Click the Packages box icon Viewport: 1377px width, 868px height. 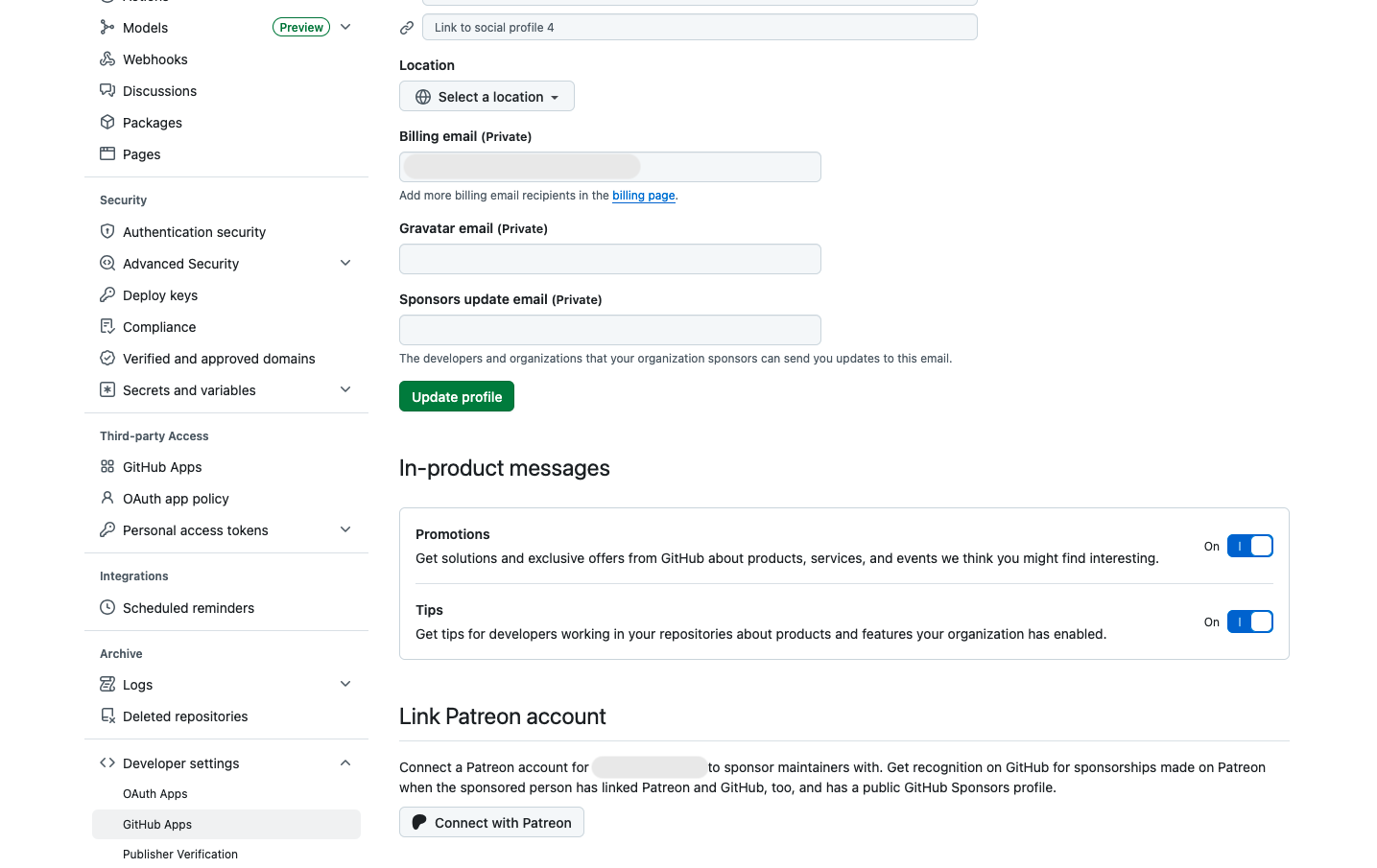[107, 122]
